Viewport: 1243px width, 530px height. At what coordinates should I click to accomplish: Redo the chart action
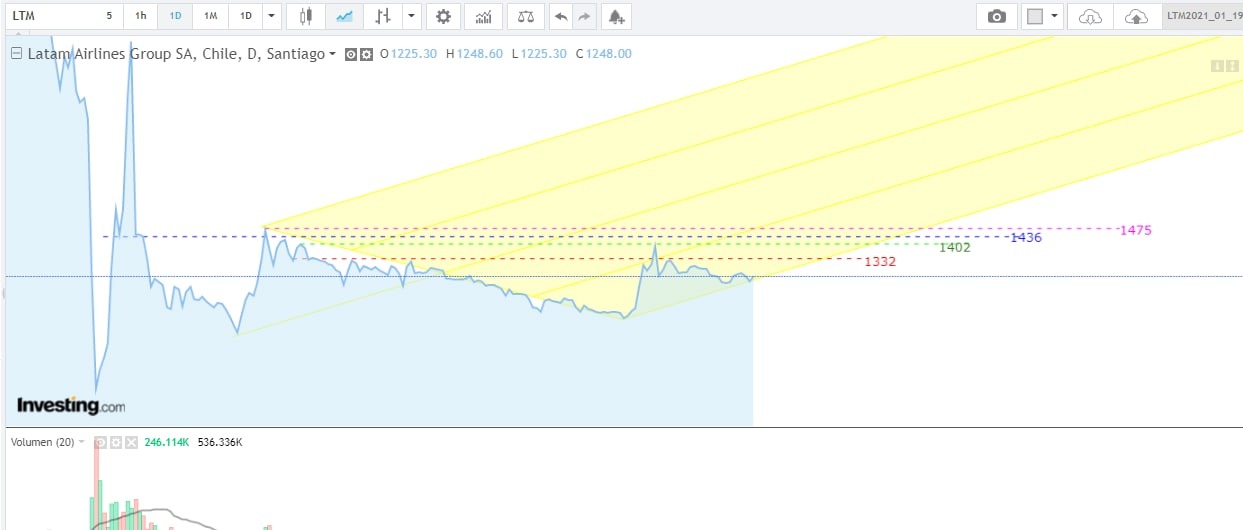tap(585, 16)
